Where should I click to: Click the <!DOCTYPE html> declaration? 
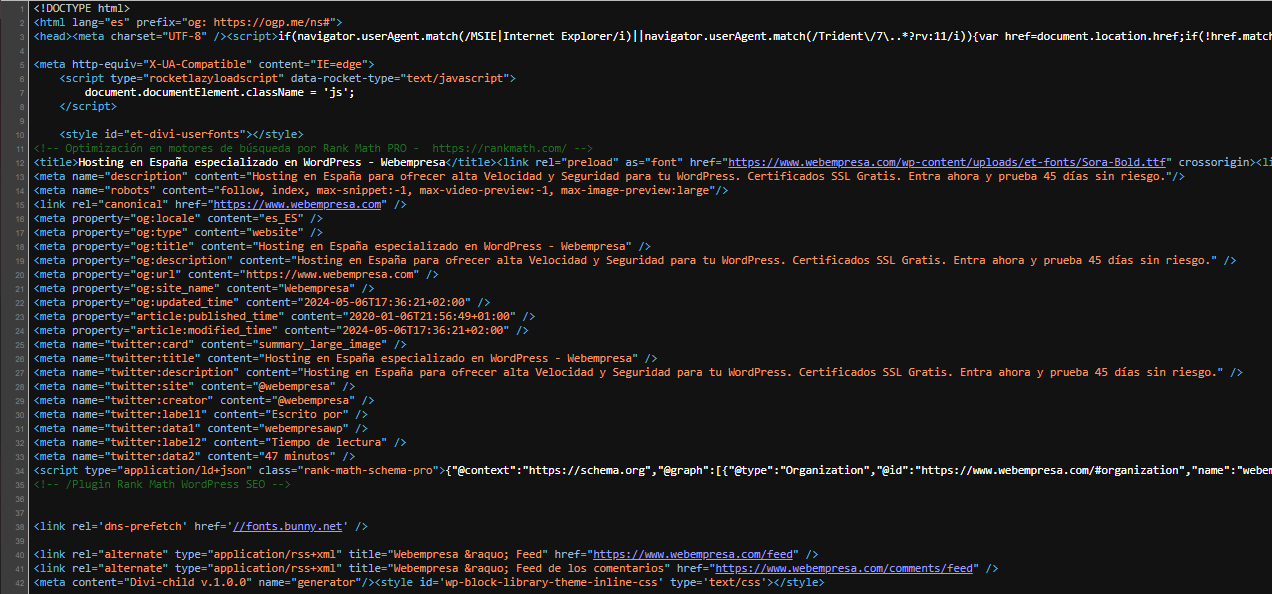82,8
